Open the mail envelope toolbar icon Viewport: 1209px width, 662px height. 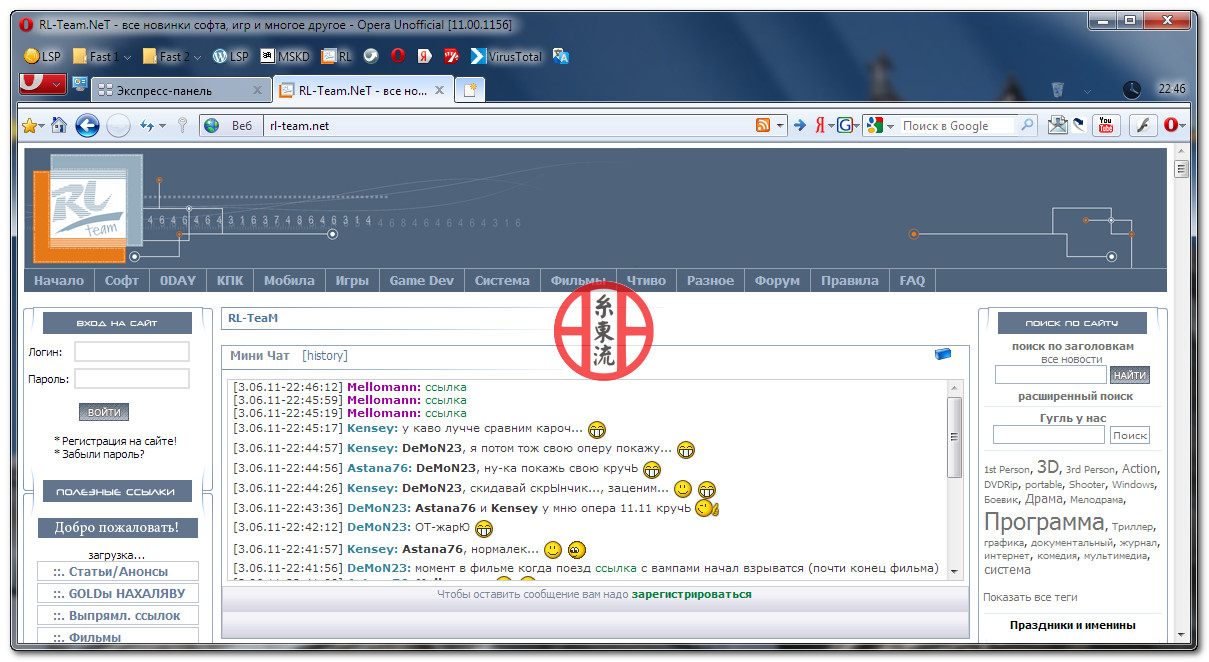pos(1057,125)
